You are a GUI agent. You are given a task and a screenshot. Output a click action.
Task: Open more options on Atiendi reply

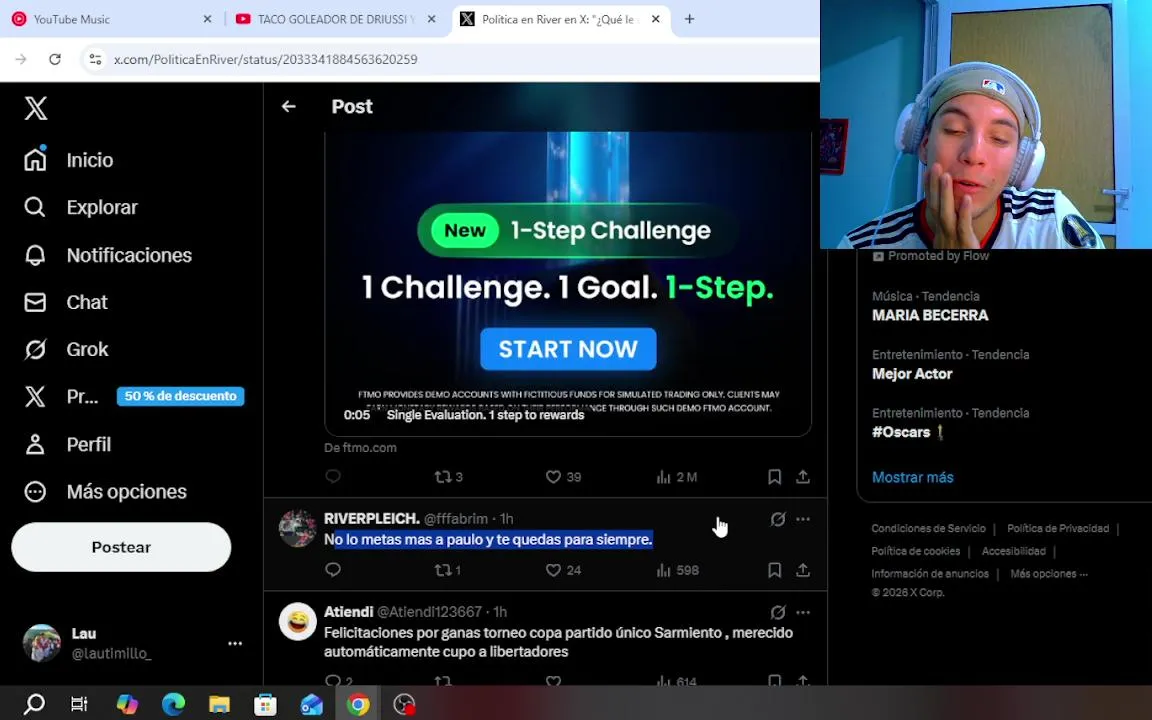(x=803, y=612)
